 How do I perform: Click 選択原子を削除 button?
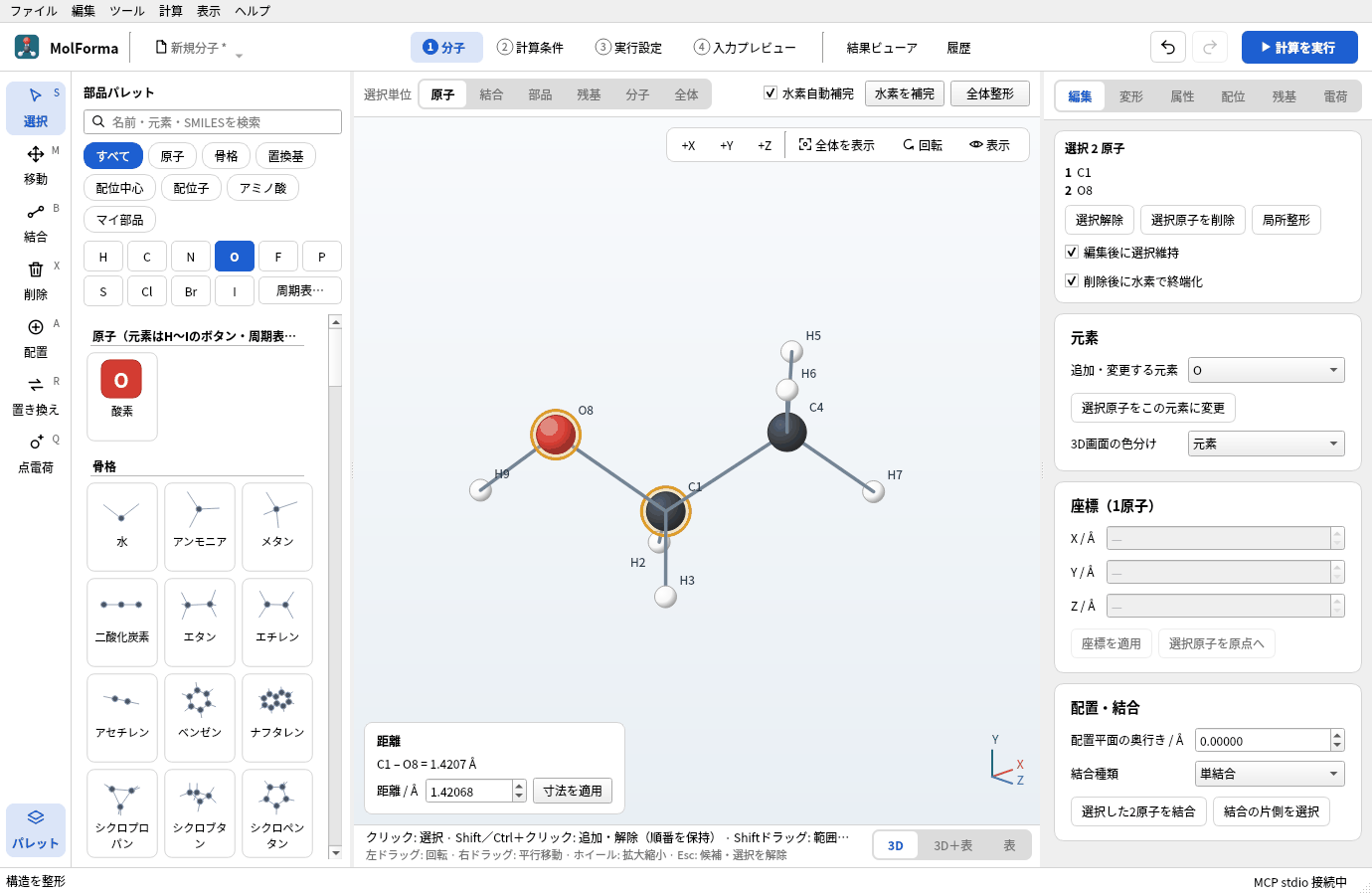1193,220
